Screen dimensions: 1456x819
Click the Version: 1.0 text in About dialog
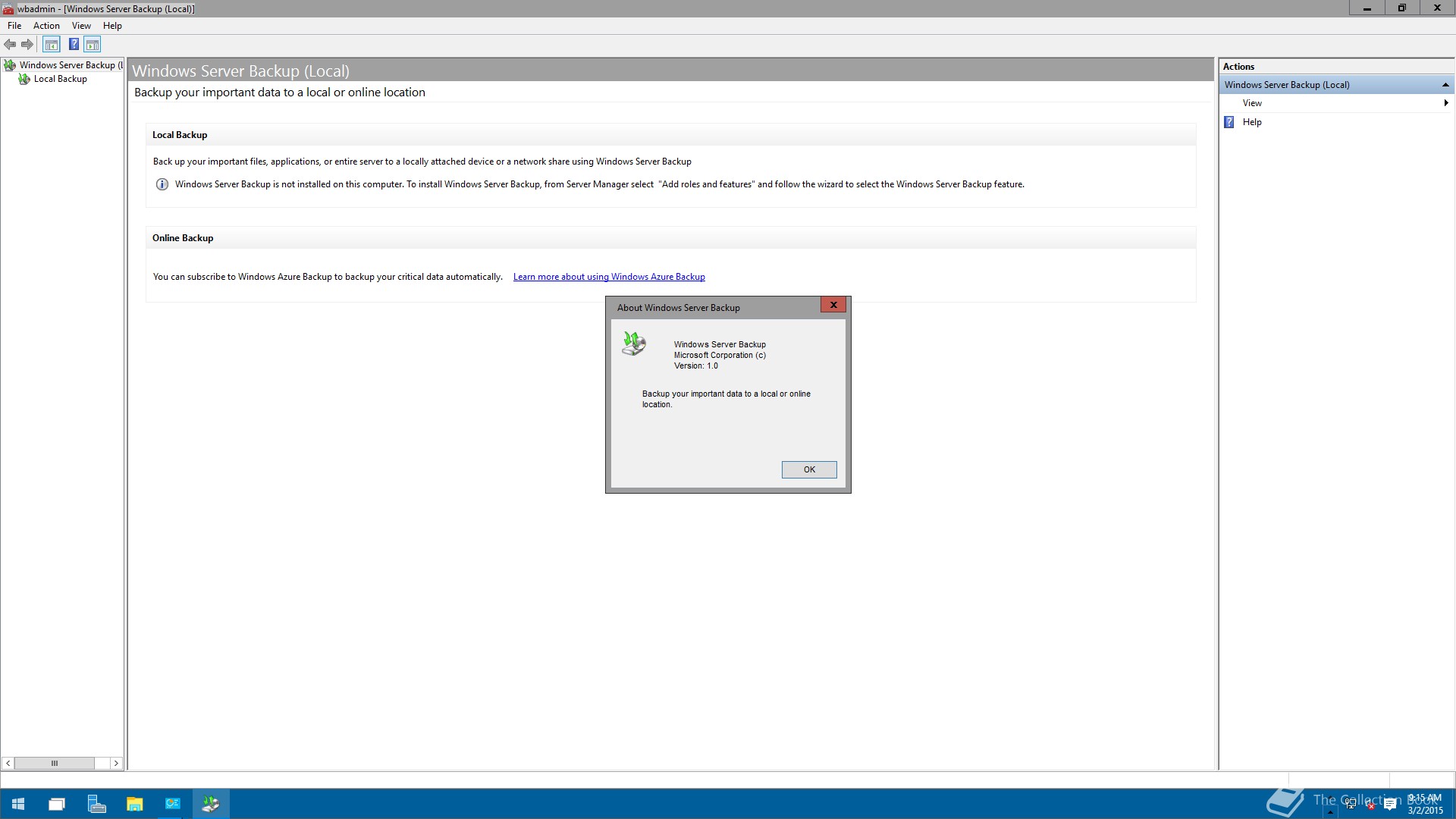click(x=695, y=366)
